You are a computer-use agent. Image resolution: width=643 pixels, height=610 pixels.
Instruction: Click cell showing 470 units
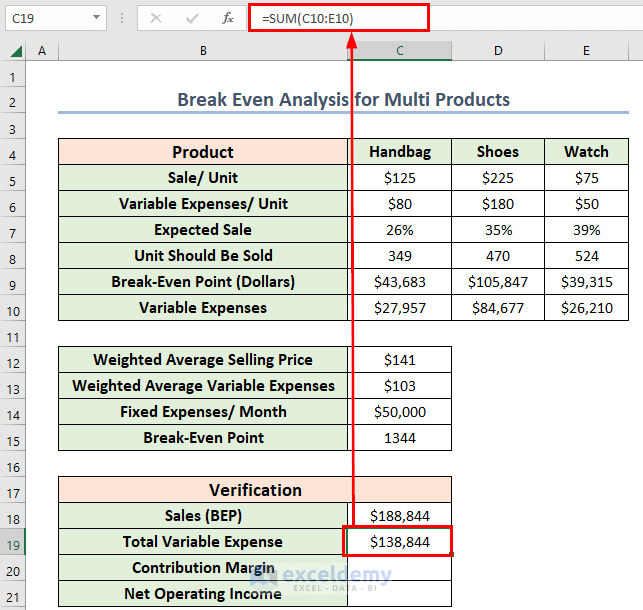click(498, 256)
